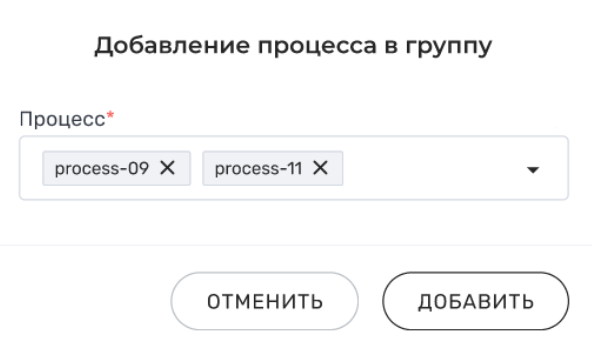Click the gray process-11 chip body
Image resolution: width=592 pixels, height=360 pixels.
click(x=273, y=168)
